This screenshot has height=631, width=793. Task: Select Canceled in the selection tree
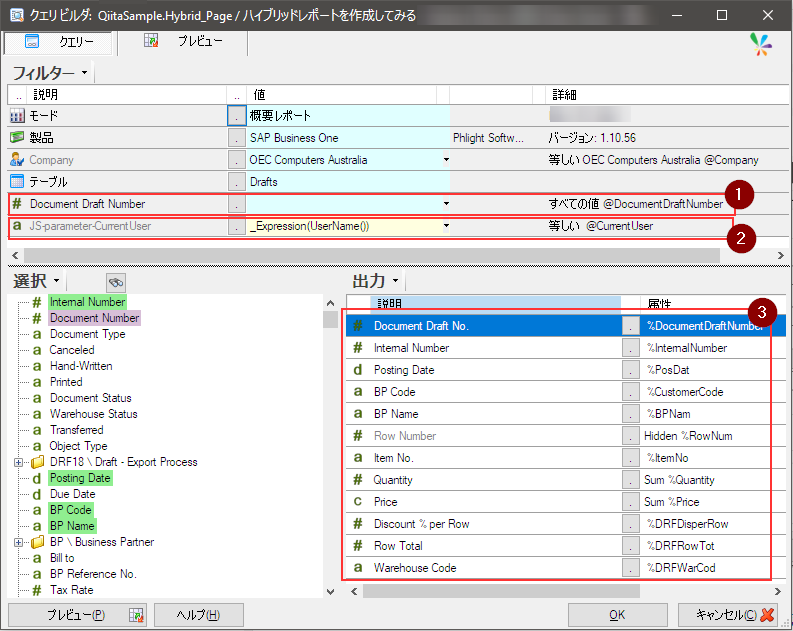[x=72, y=350]
